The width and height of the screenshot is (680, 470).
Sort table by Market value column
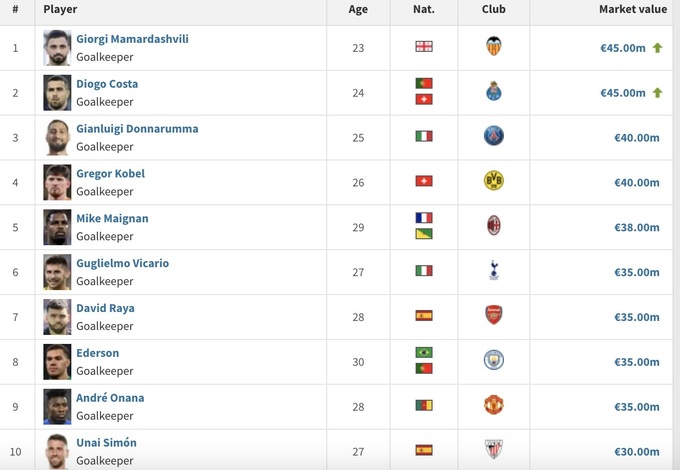click(x=632, y=9)
